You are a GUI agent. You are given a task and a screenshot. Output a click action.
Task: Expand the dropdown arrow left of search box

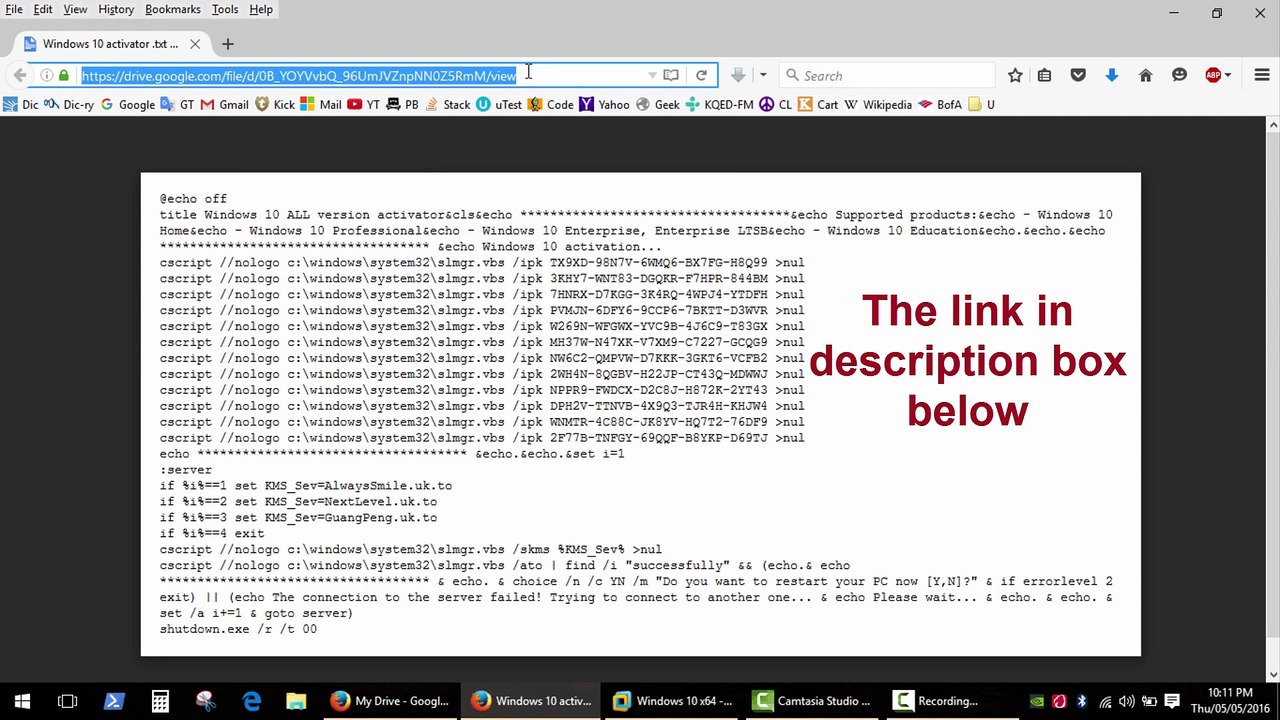762,75
